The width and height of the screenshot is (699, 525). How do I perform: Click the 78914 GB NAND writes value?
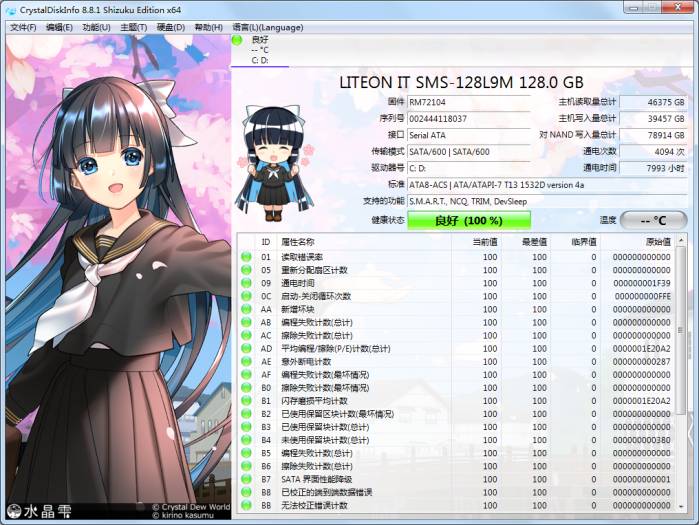pos(654,135)
